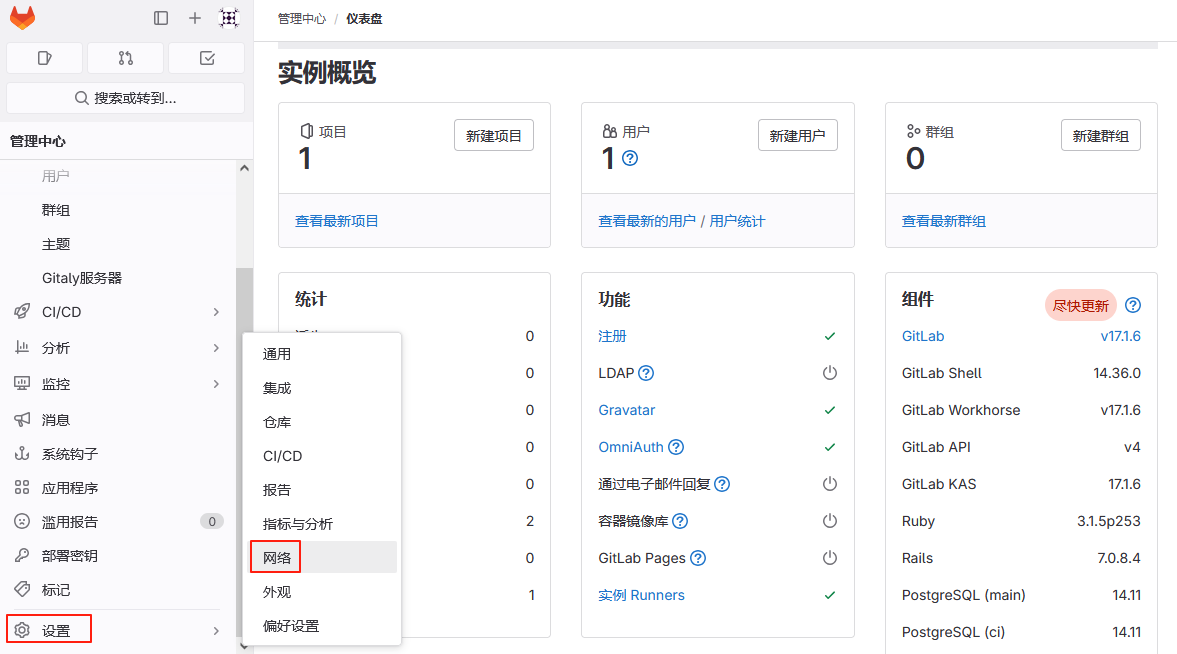The image size is (1177, 654).
Task: Open 查看最新群组 link
Action: coord(944,222)
